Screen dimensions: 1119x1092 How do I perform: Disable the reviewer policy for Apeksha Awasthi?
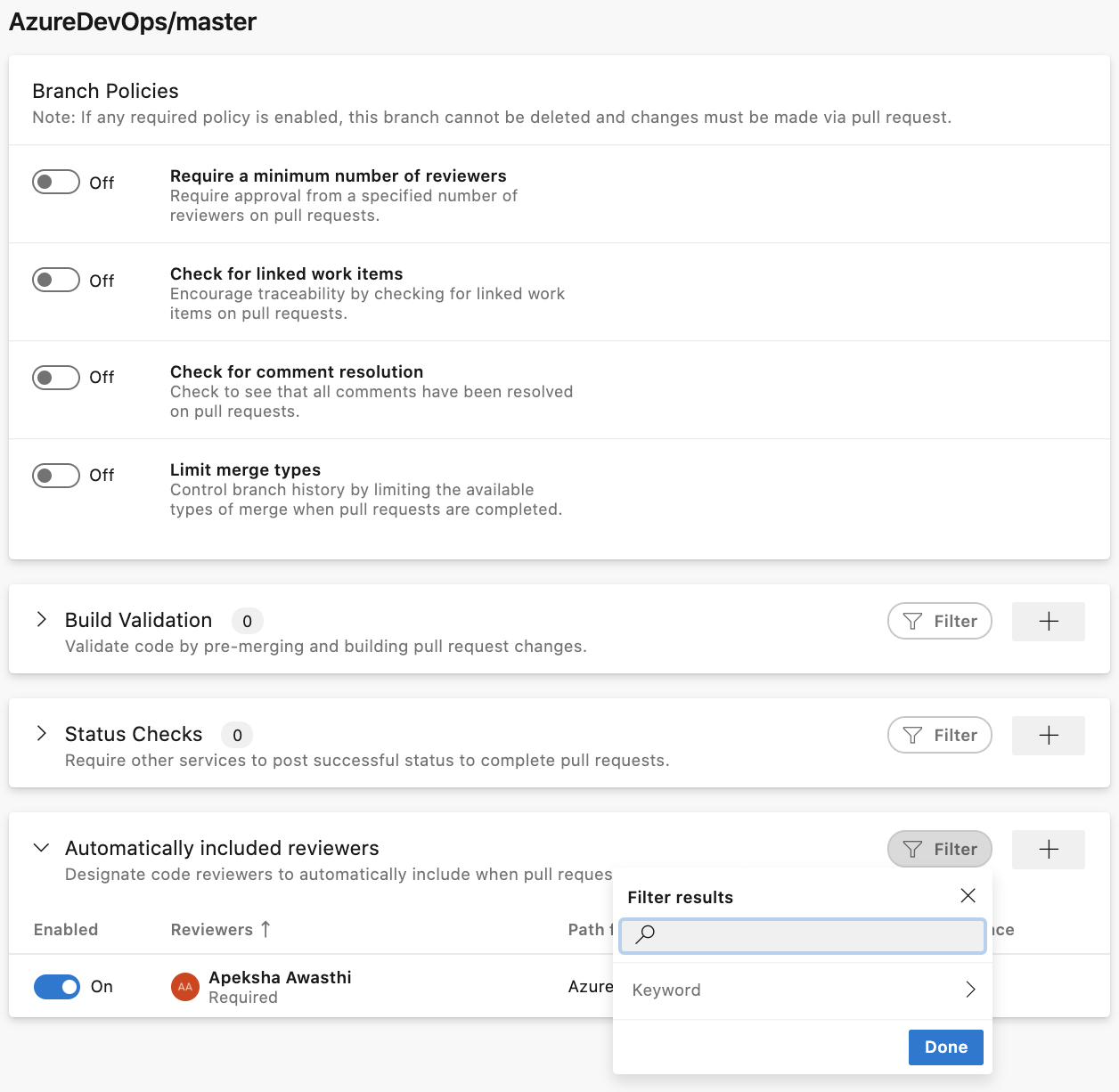click(56, 987)
